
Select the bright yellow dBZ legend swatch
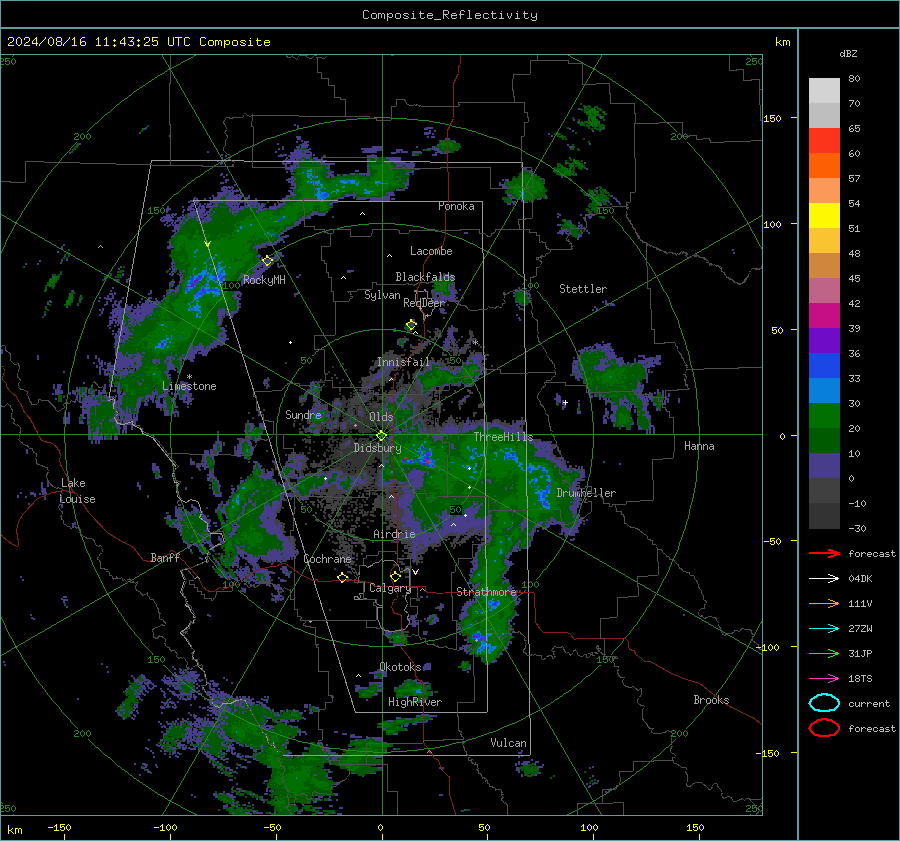click(x=824, y=215)
